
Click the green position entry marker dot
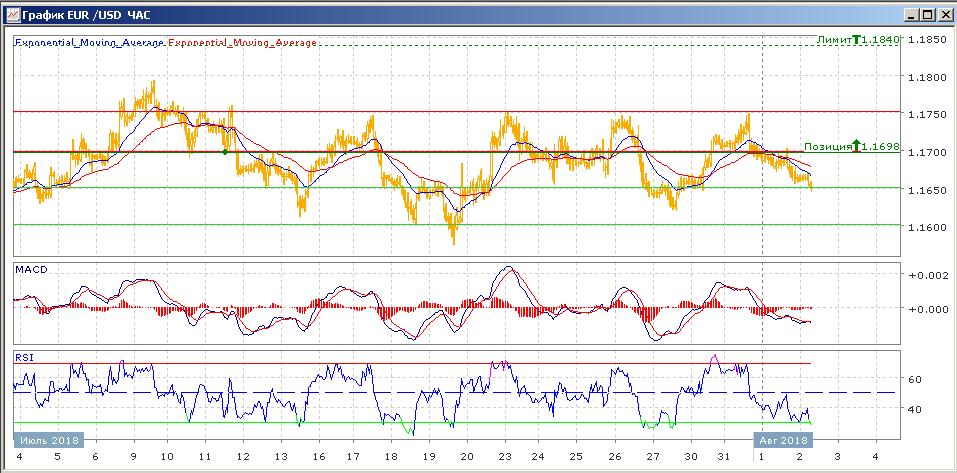point(225,152)
